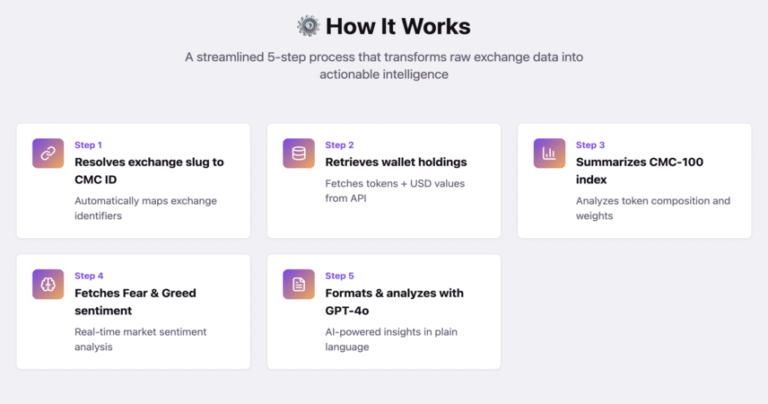Click the Real-time market sentiment analysis text
Image resolution: width=768 pixels, height=404 pixels.
[141, 339]
